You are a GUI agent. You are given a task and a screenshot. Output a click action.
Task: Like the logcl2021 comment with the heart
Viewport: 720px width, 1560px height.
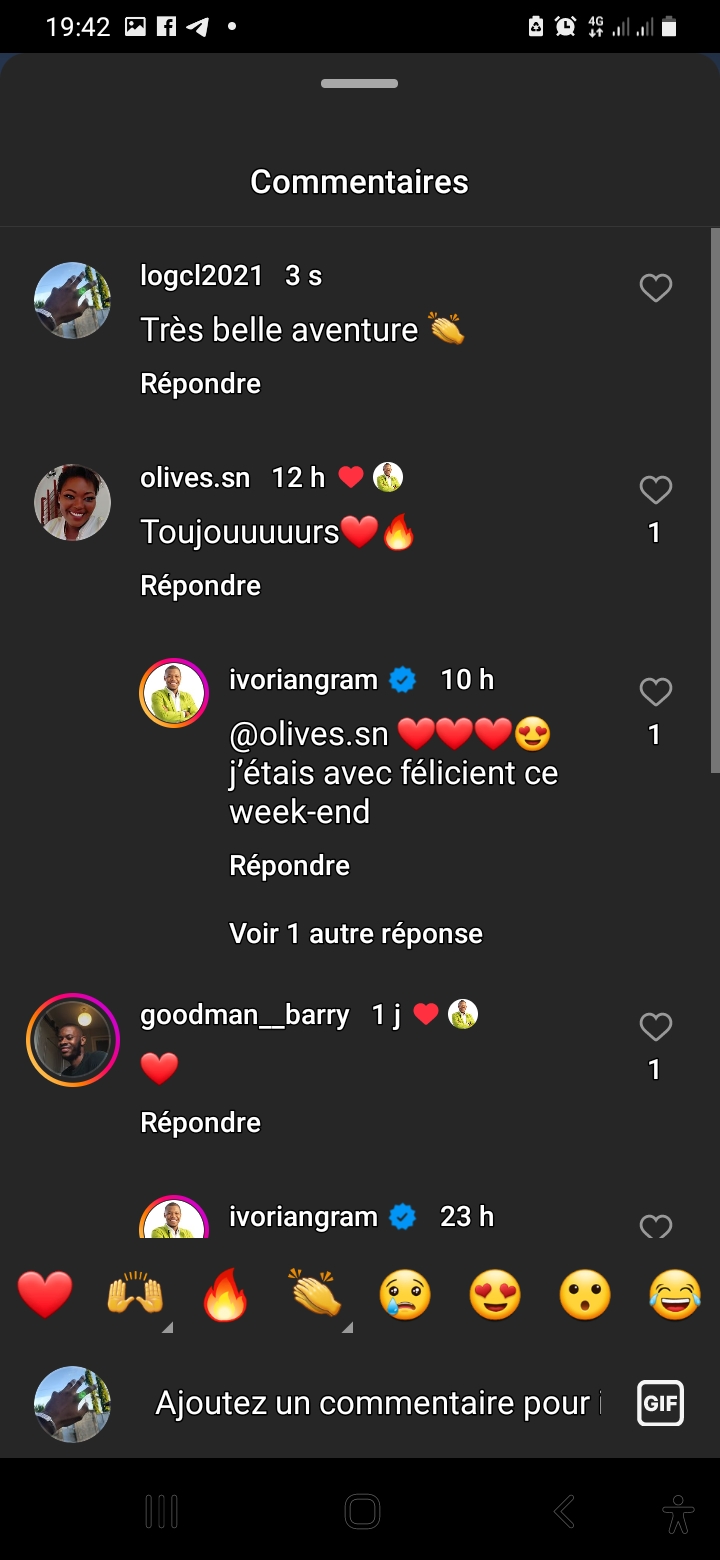(x=655, y=289)
